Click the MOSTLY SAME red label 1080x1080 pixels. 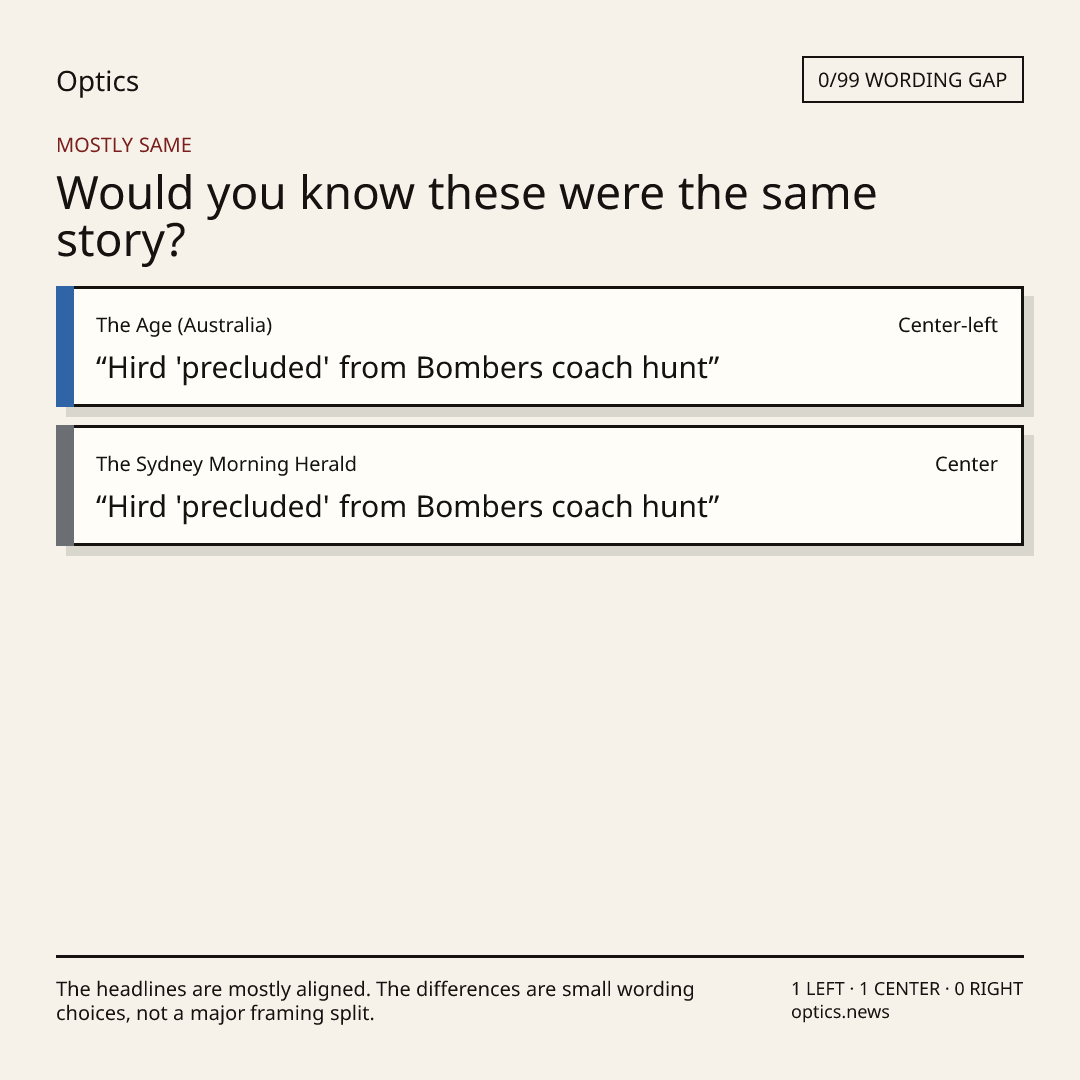124,145
